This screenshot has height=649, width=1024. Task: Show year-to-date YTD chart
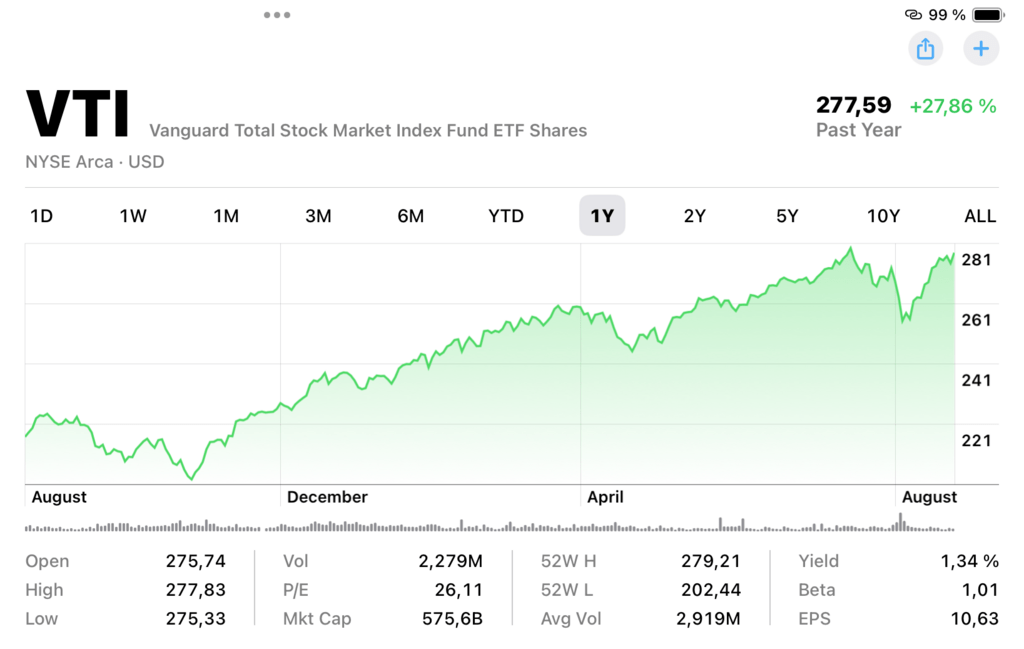[506, 216]
